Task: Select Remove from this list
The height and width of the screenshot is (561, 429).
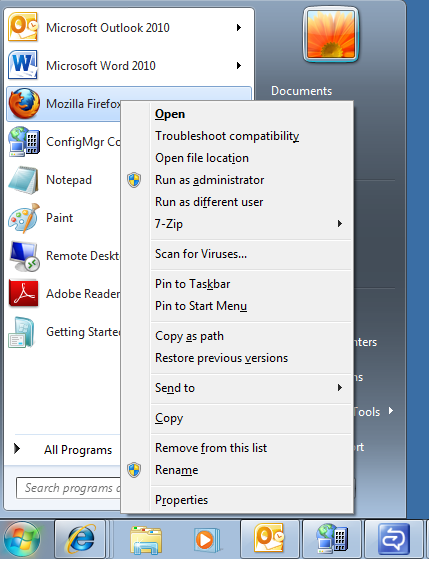Action: click(211, 448)
